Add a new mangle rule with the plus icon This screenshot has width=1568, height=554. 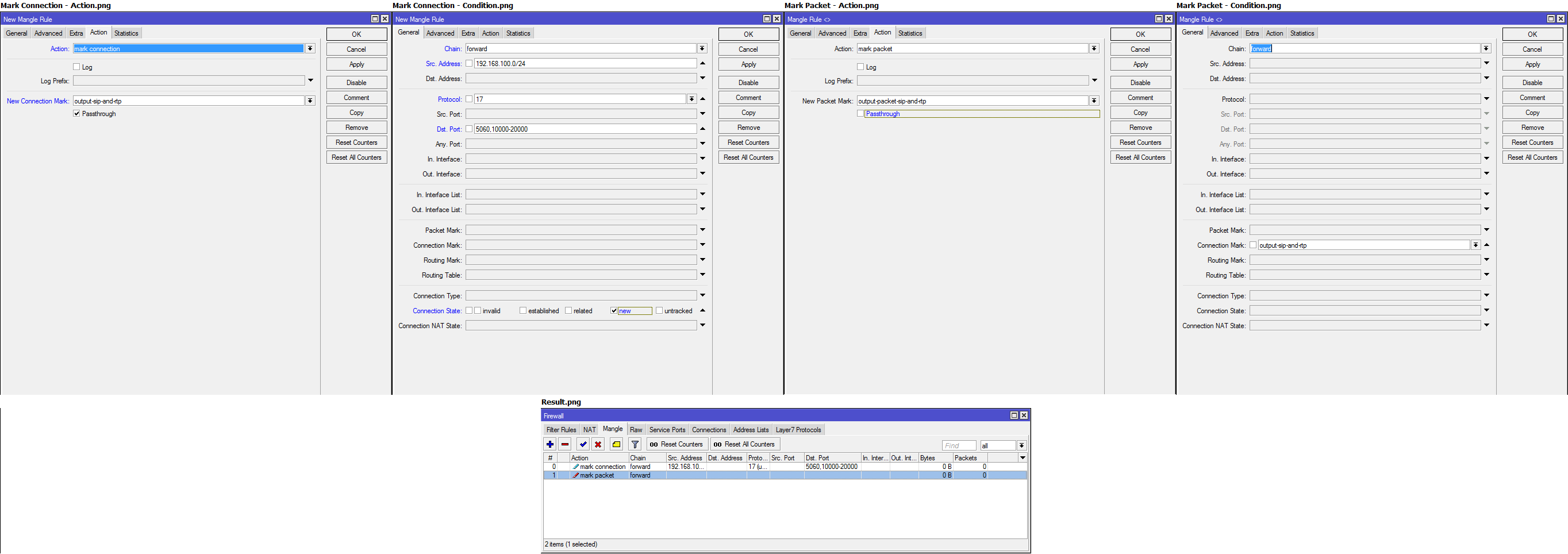[x=549, y=444]
